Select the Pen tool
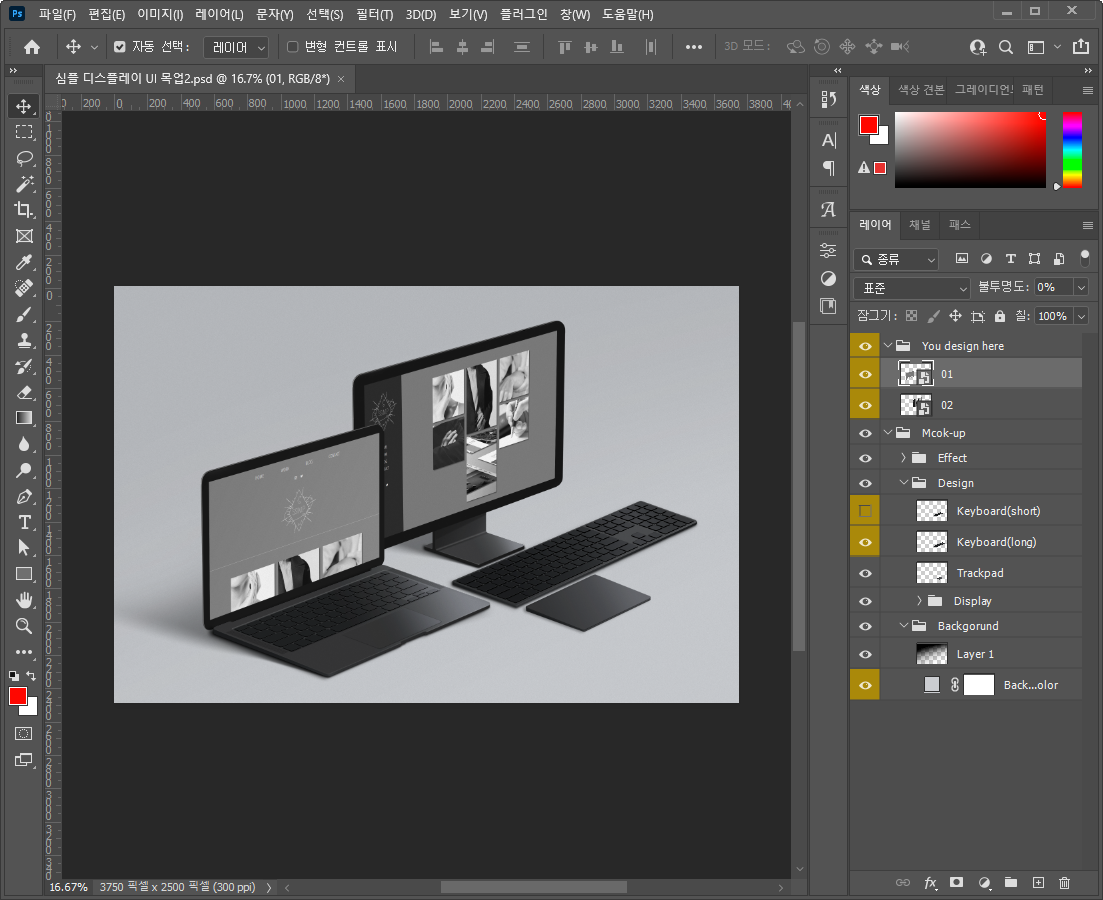This screenshot has width=1103, height=900. 24,496
